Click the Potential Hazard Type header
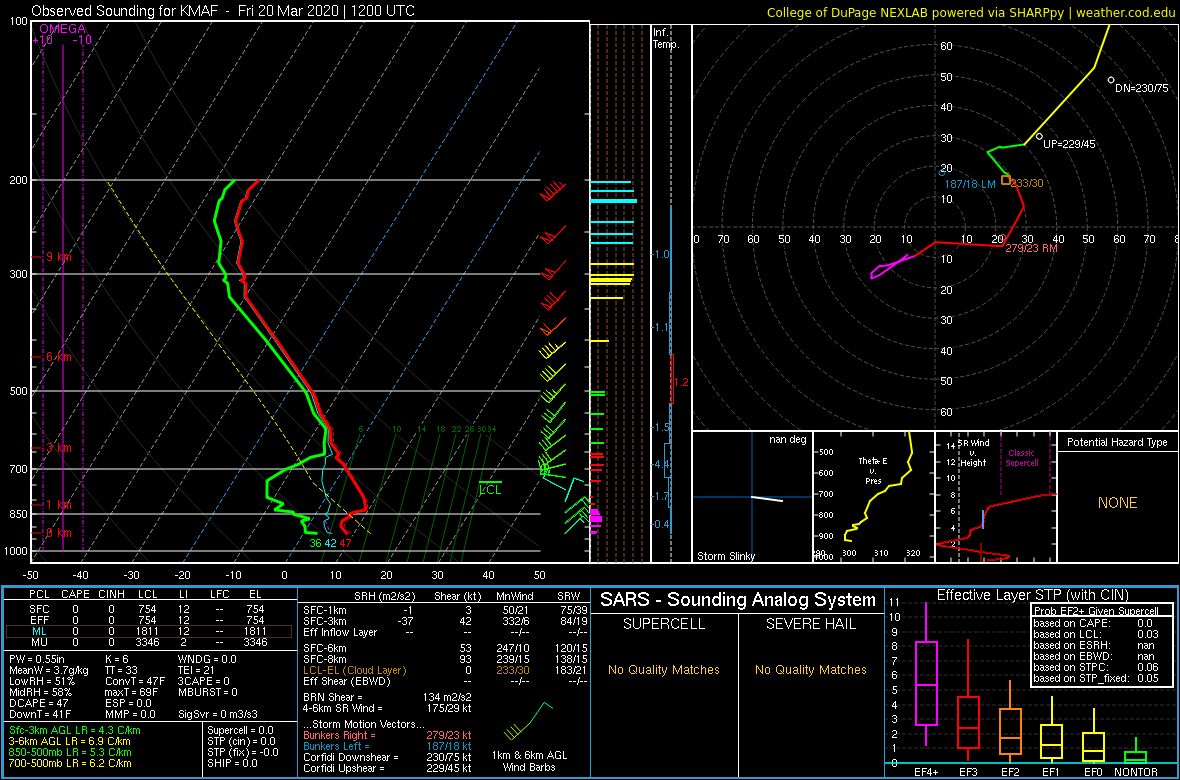 [1117, 442]
